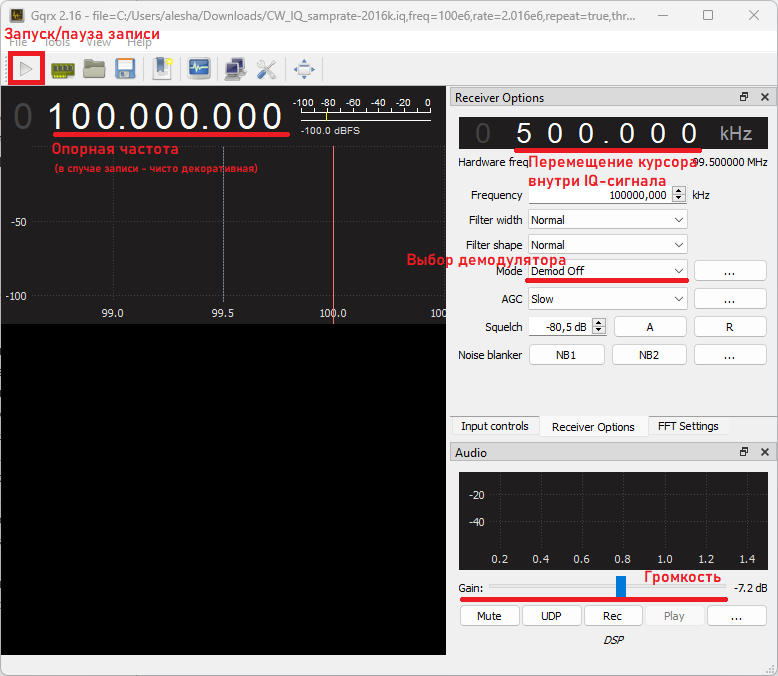
Task: Switch to the FFT Settings tab
Action: pos(688,426)
